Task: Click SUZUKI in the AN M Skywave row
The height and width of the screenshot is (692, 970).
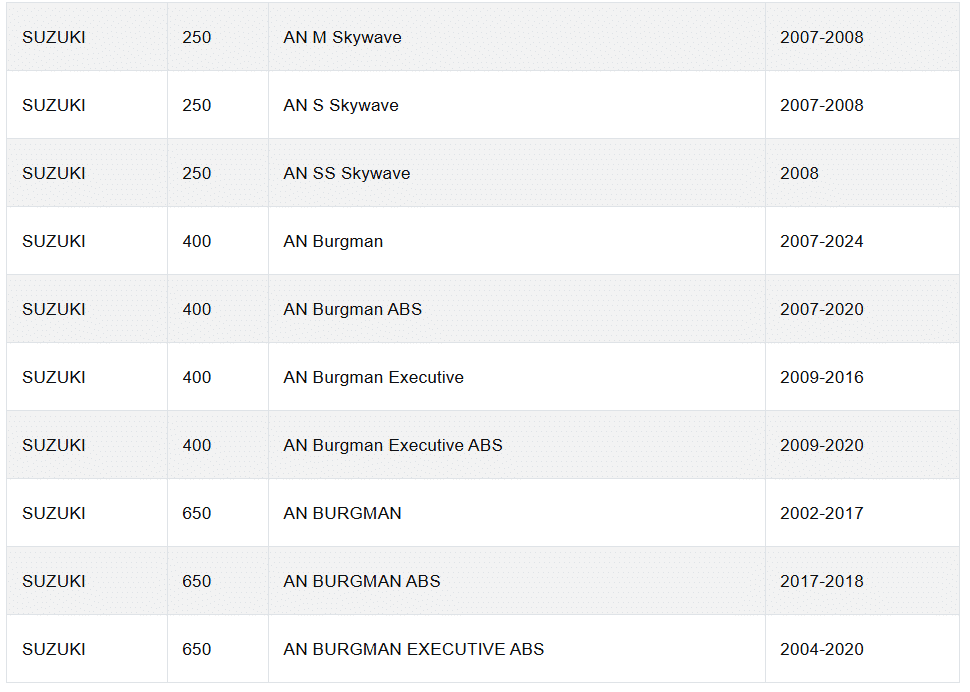Action: (x=54, y=37)
